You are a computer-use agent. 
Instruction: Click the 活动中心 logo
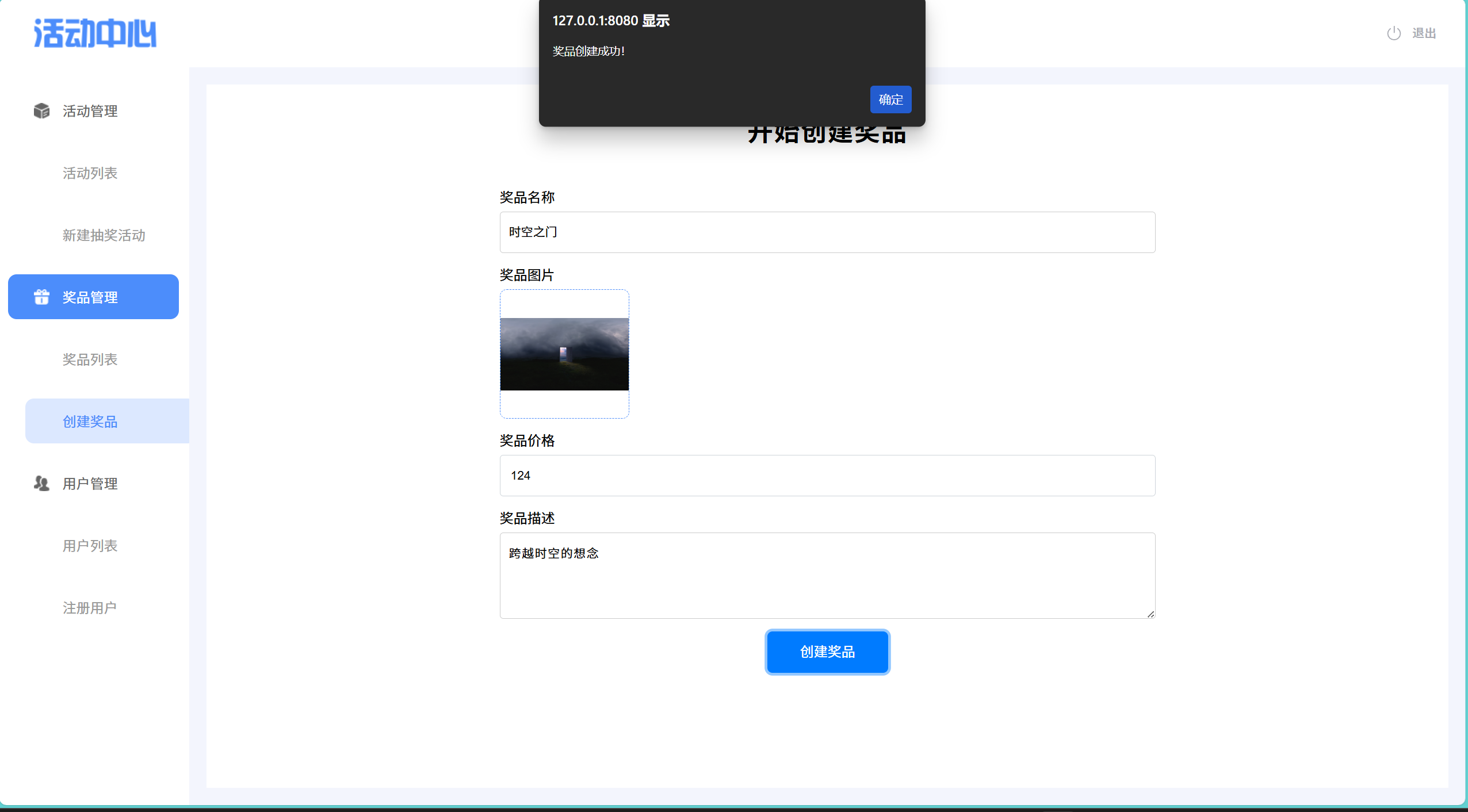pyautogui.click(x=95, y=33)
